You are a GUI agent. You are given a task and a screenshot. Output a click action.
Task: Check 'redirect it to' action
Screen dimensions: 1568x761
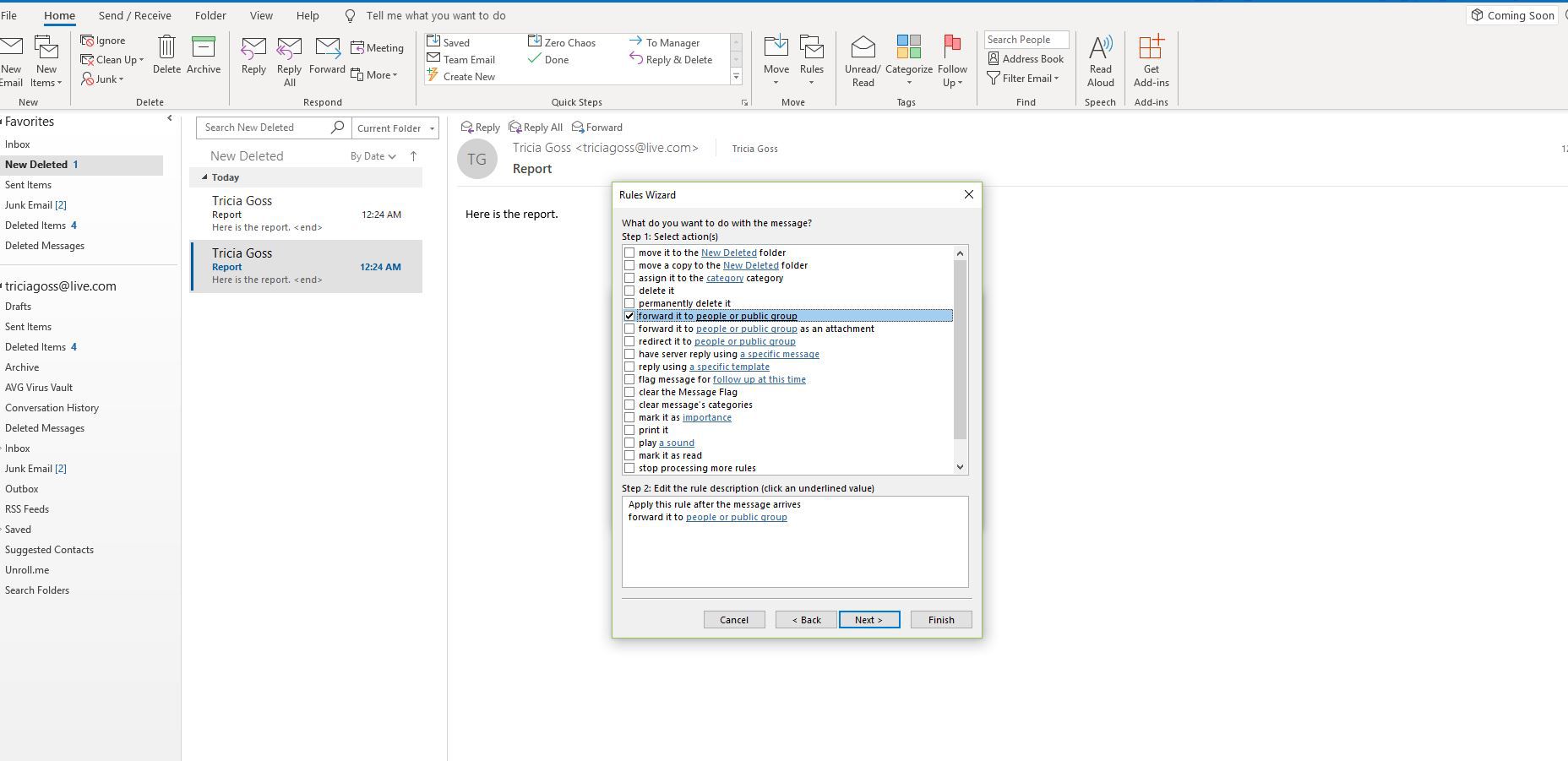[629, 341]
